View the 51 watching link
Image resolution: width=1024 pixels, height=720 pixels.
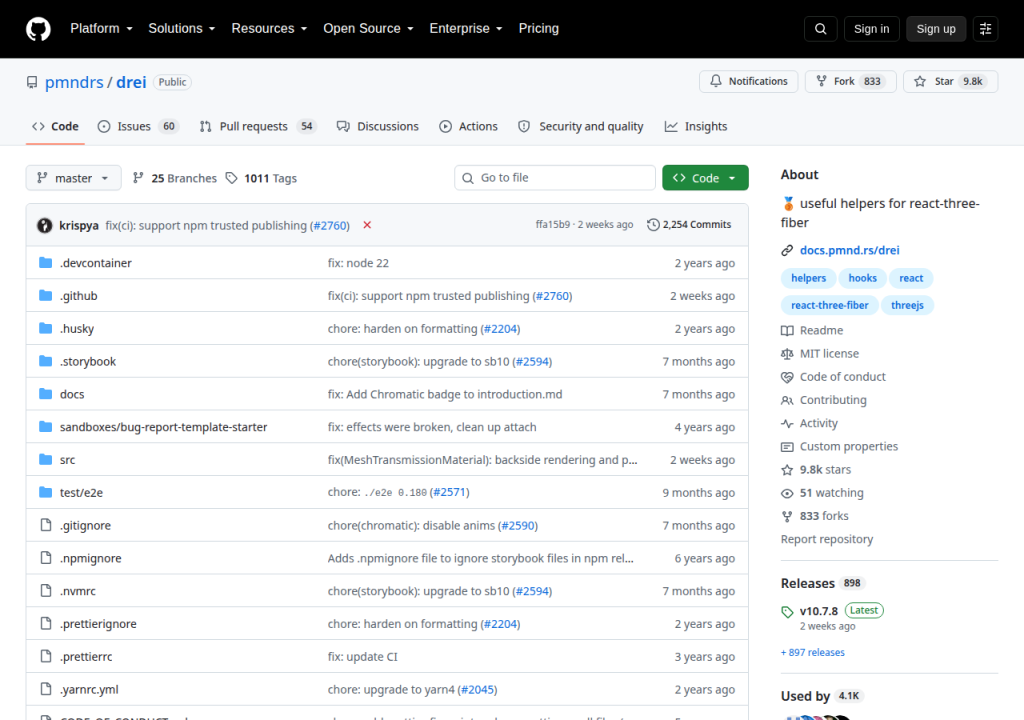coord(822,493)
